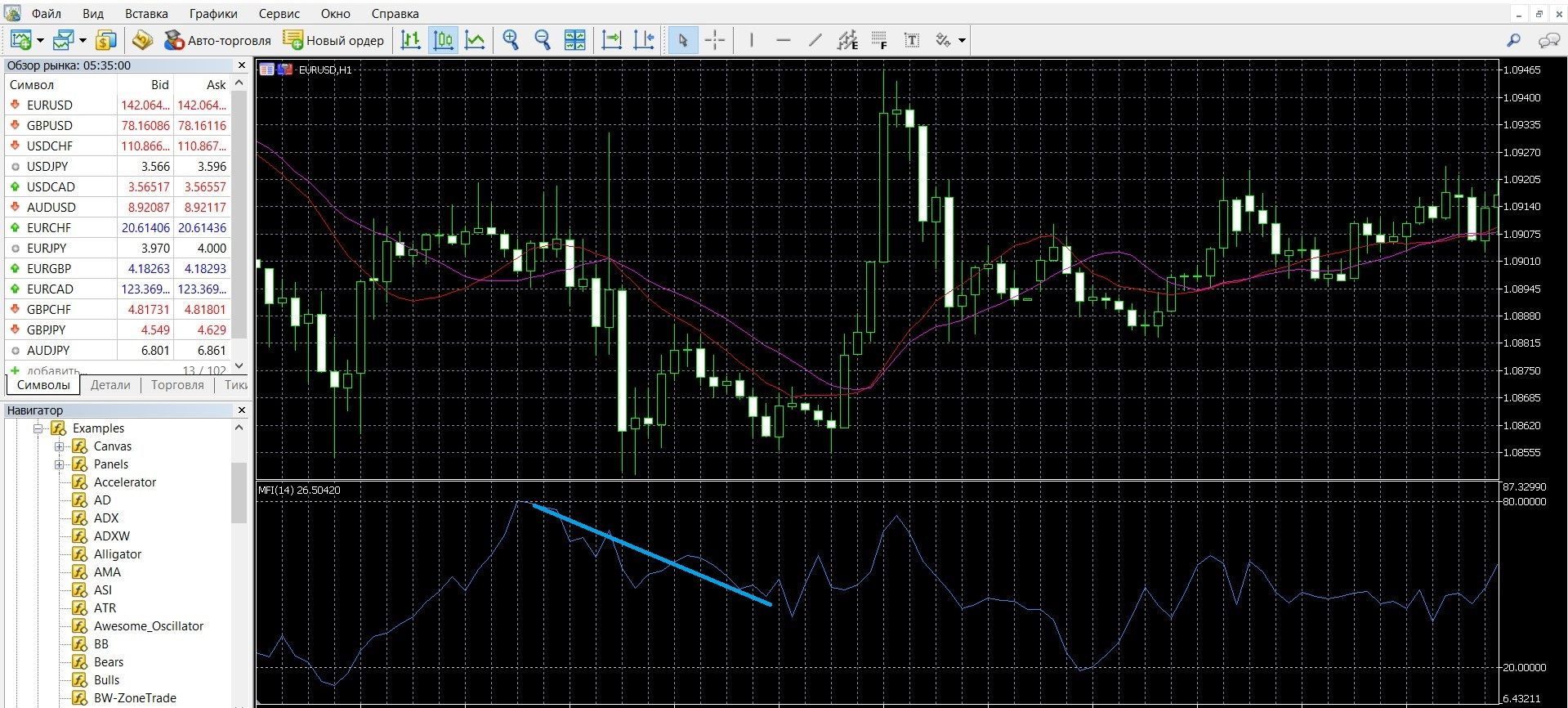Select the trendline tool
The width and height of the screenshot is (1568, 708).
815,39
